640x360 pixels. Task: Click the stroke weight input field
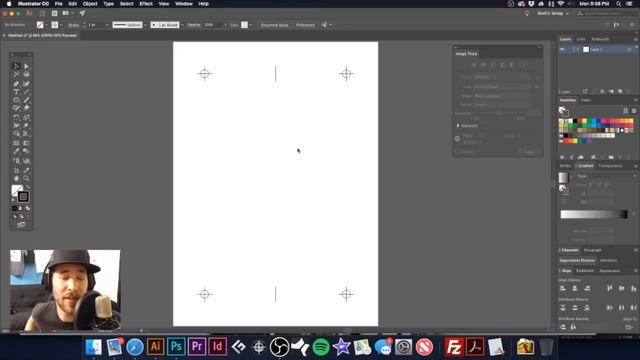click(96, 25)
